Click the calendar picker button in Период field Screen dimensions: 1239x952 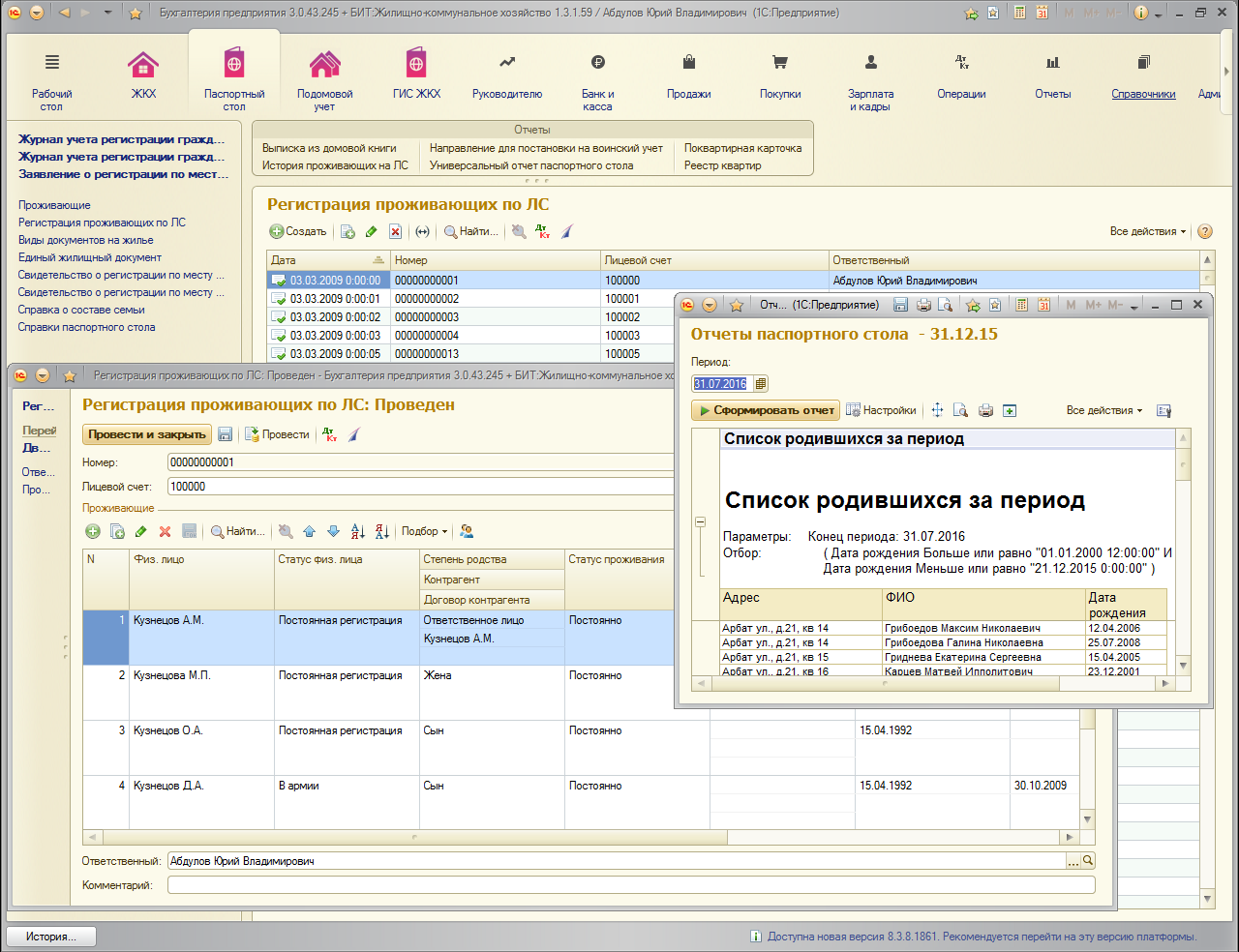(x=760, y=384)
